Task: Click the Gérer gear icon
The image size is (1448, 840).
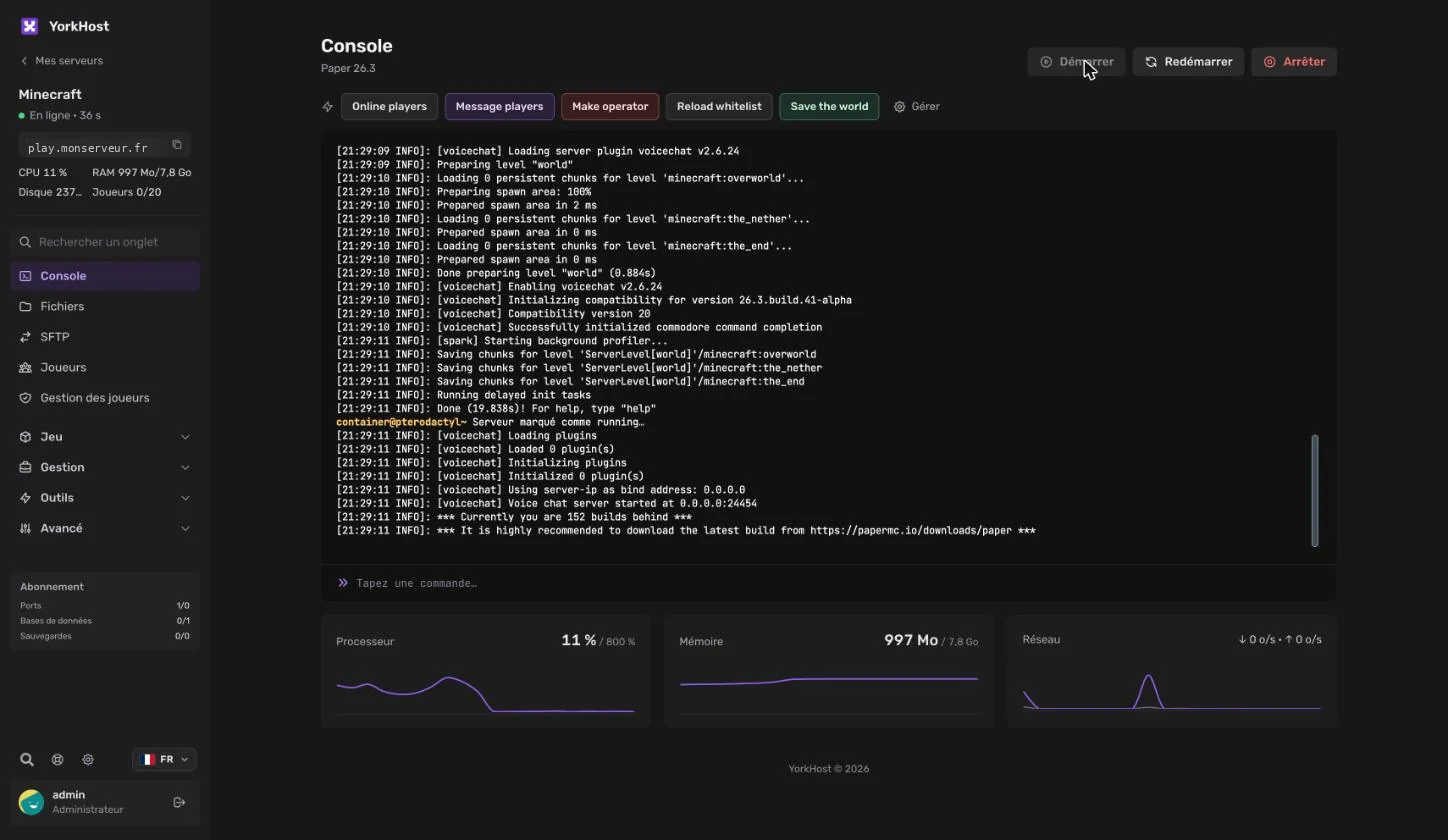Action: coord(899,107)
